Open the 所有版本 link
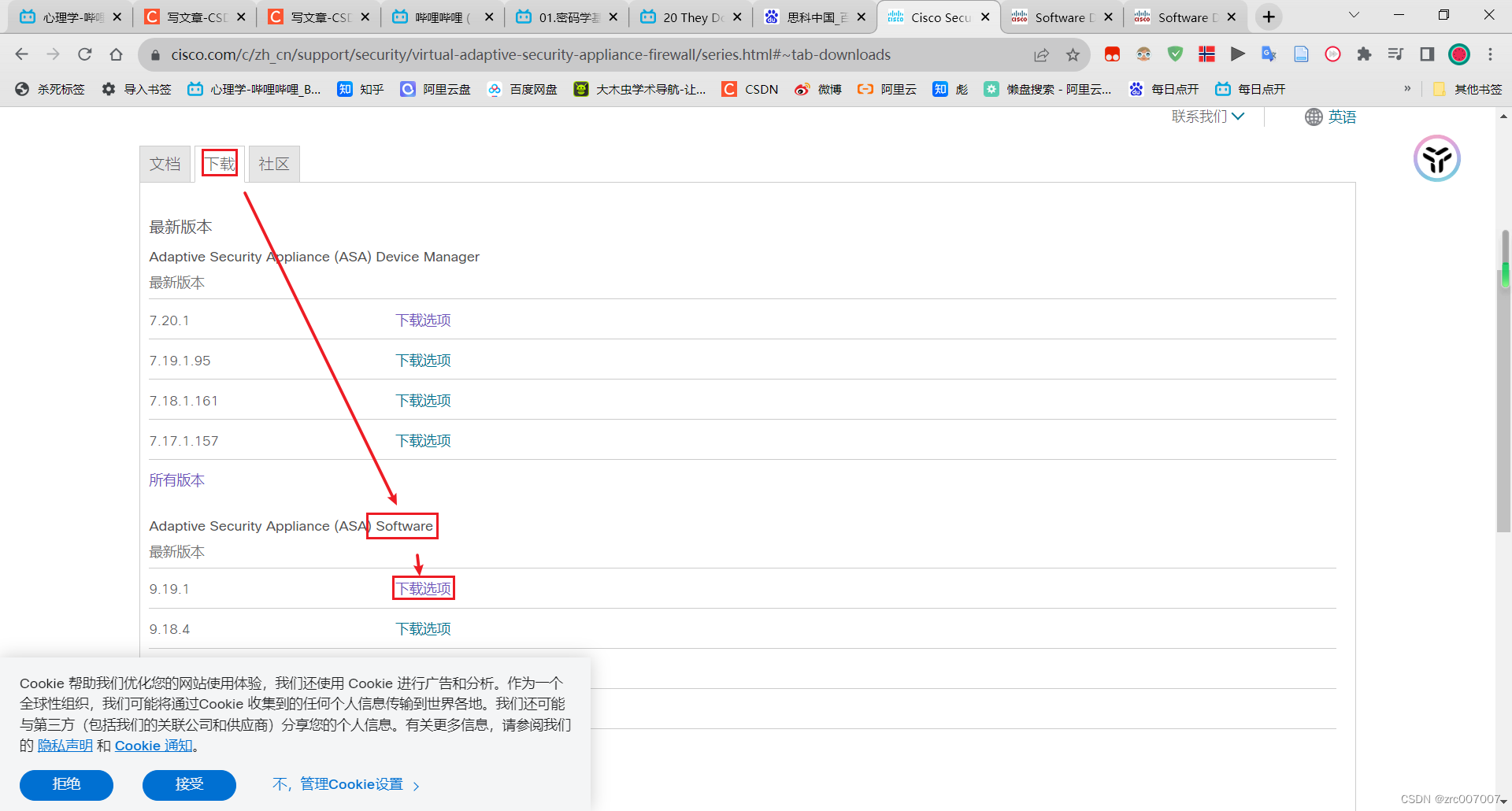 (177, 480)
